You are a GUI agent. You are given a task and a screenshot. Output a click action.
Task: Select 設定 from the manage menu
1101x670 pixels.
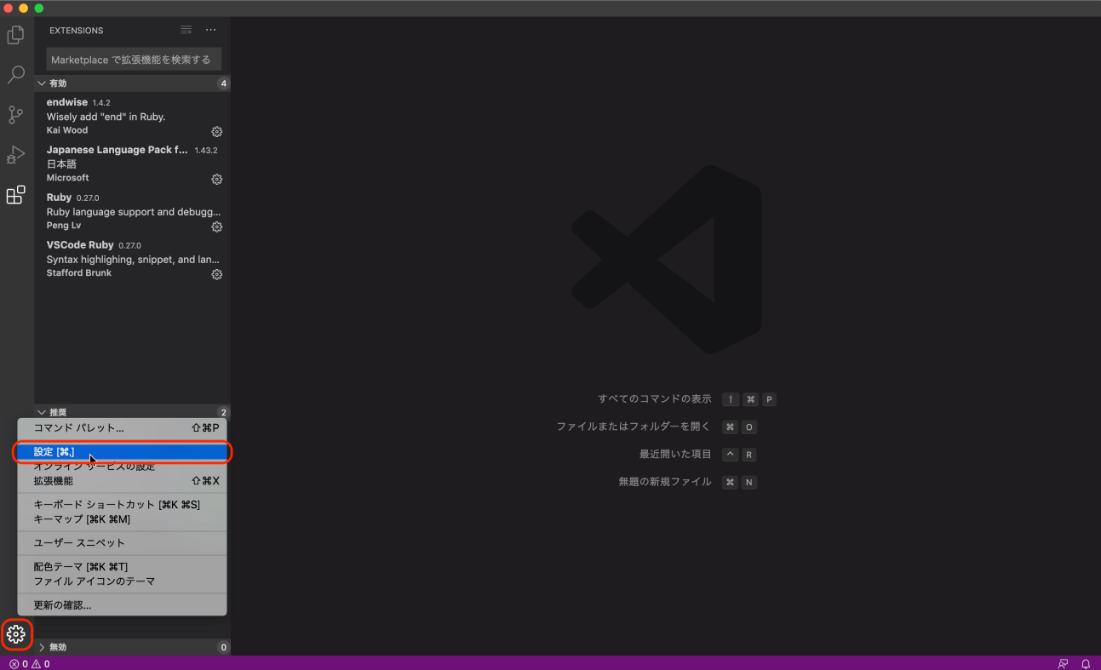(x=122, y=452)
